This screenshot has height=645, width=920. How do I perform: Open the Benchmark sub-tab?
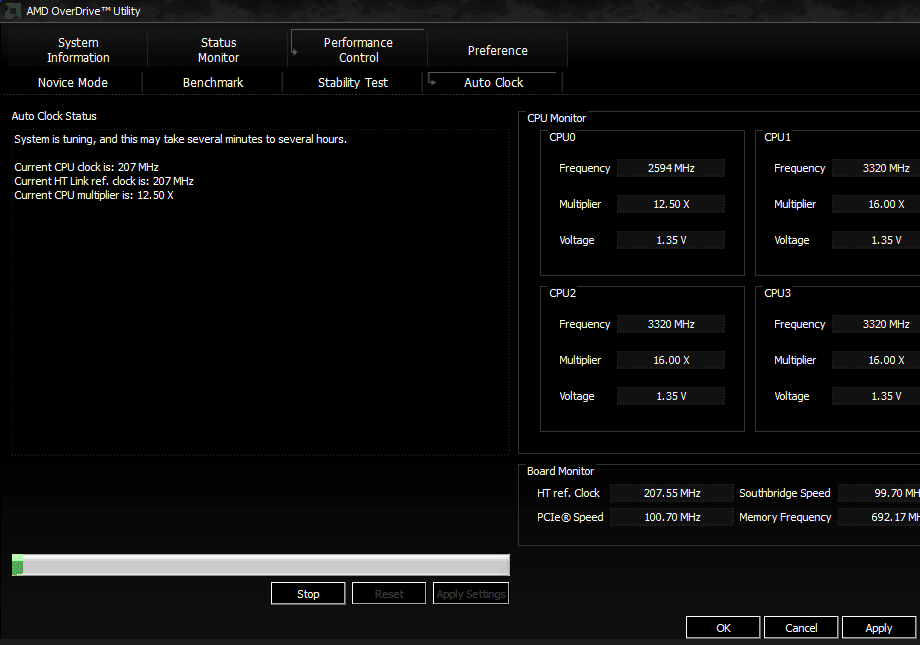pos(212,83)
